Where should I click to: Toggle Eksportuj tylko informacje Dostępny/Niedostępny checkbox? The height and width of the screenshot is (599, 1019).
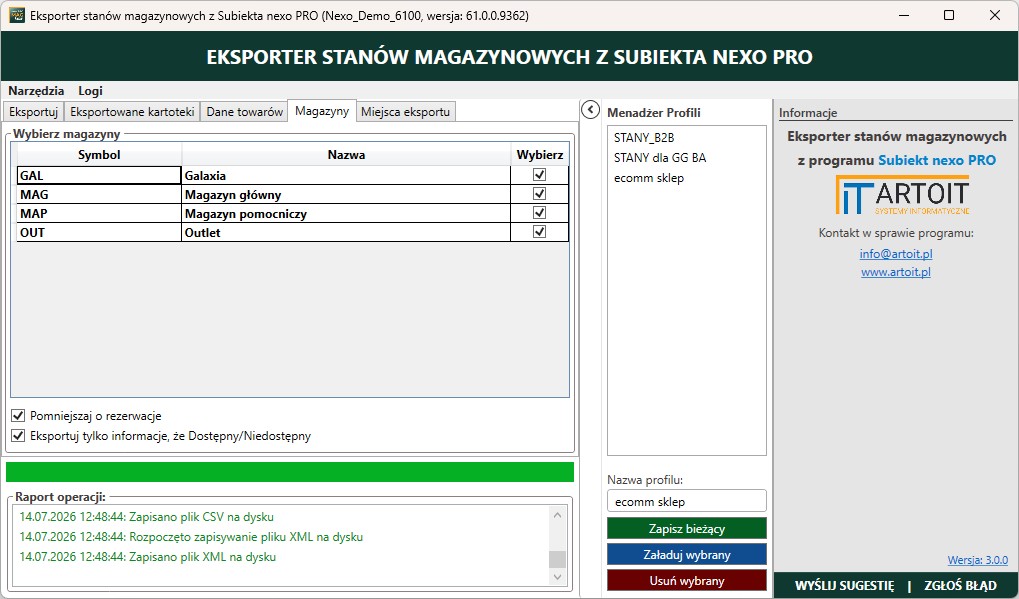pyautogui.click(x=18, y=436)
